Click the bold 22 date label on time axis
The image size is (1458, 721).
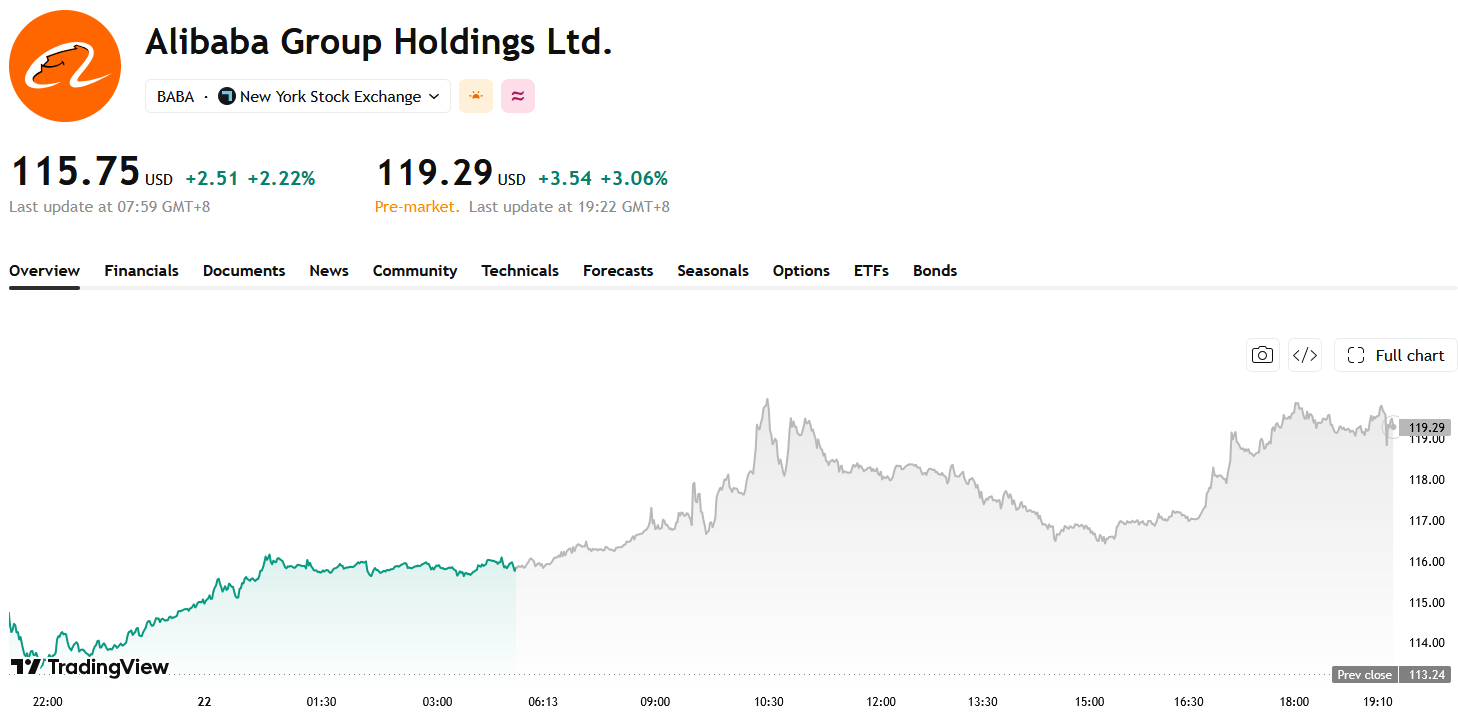(205, 702)
